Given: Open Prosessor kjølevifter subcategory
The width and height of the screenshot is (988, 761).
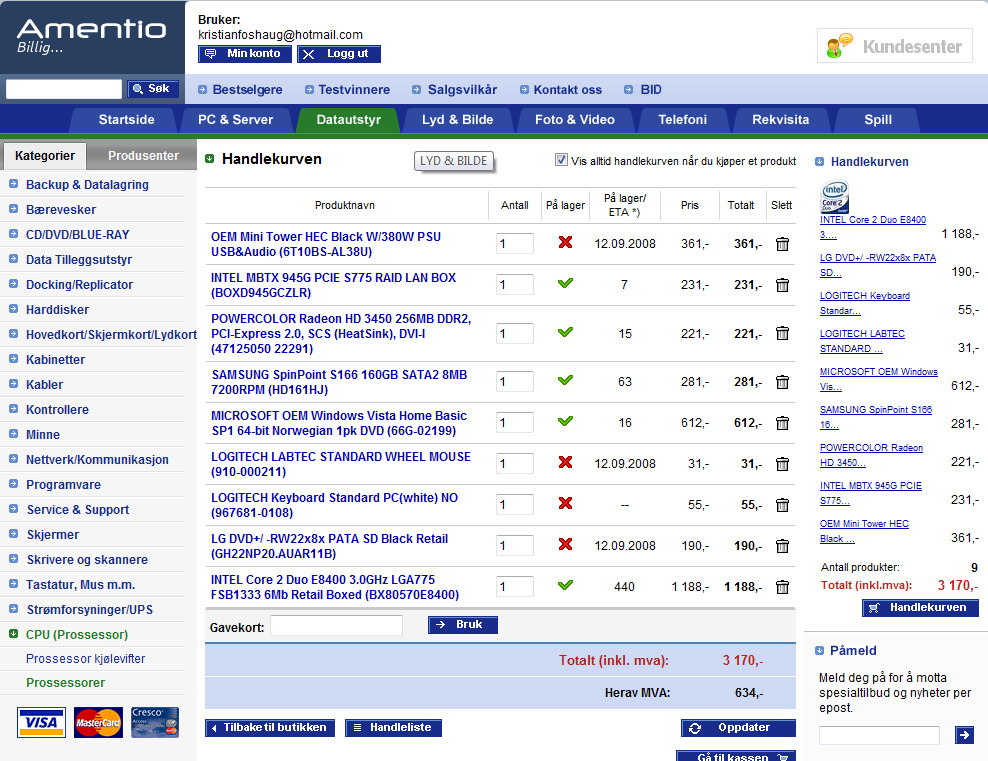Looking at the screenshot, I should [86, 658].
